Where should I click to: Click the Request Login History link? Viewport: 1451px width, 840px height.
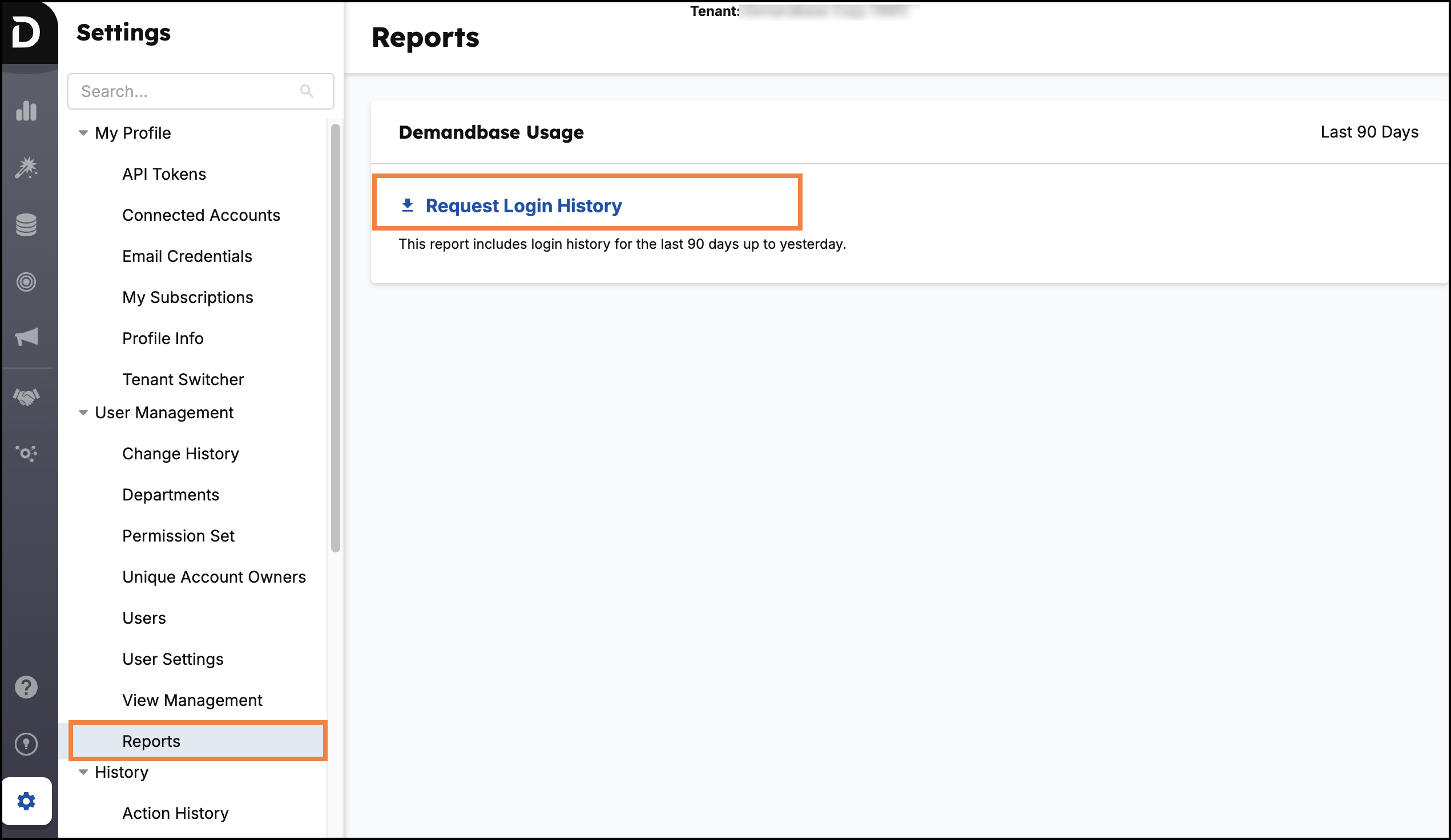523,205
